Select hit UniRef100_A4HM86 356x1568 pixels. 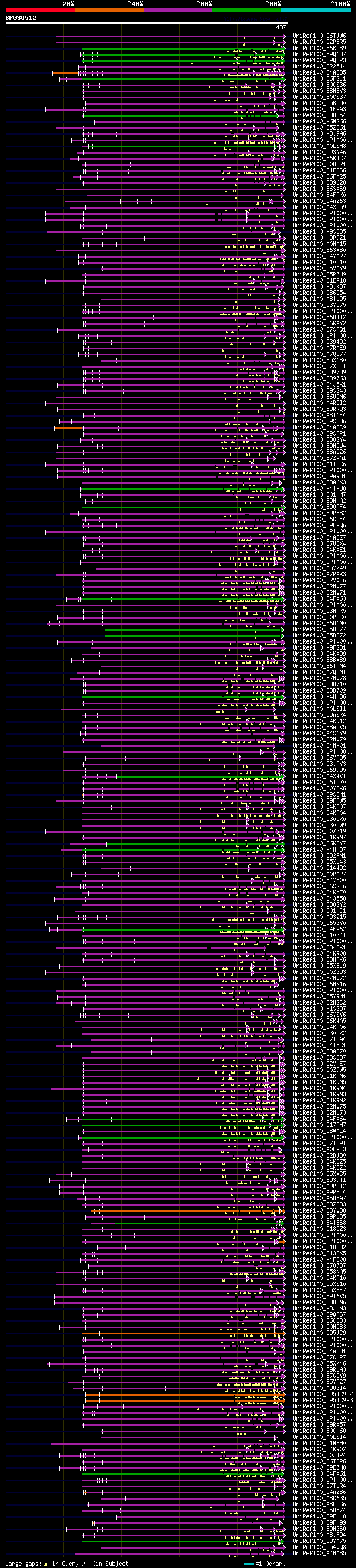coord(319,697)
